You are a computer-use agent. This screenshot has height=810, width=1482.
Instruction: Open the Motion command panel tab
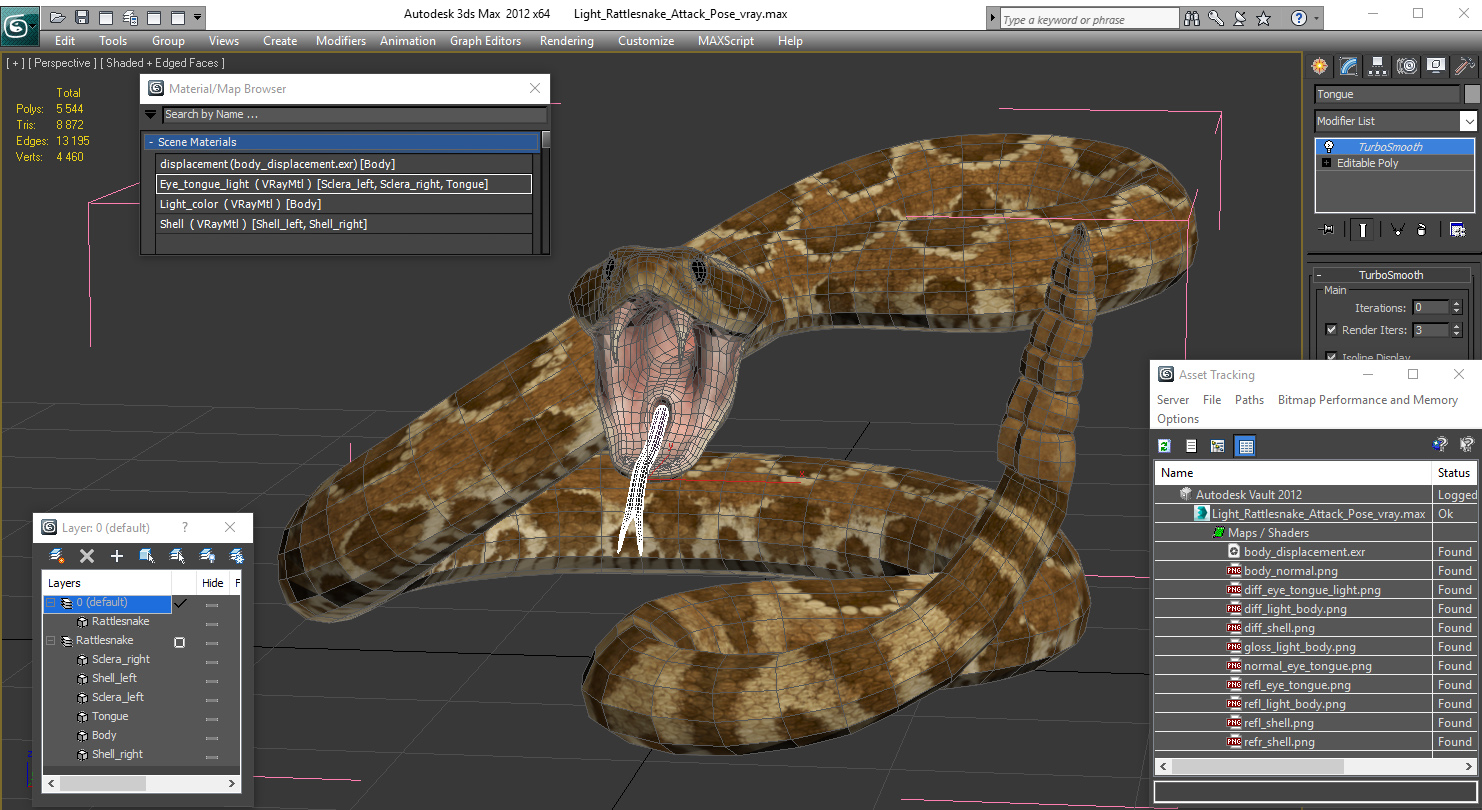(x=1407, y=66)
